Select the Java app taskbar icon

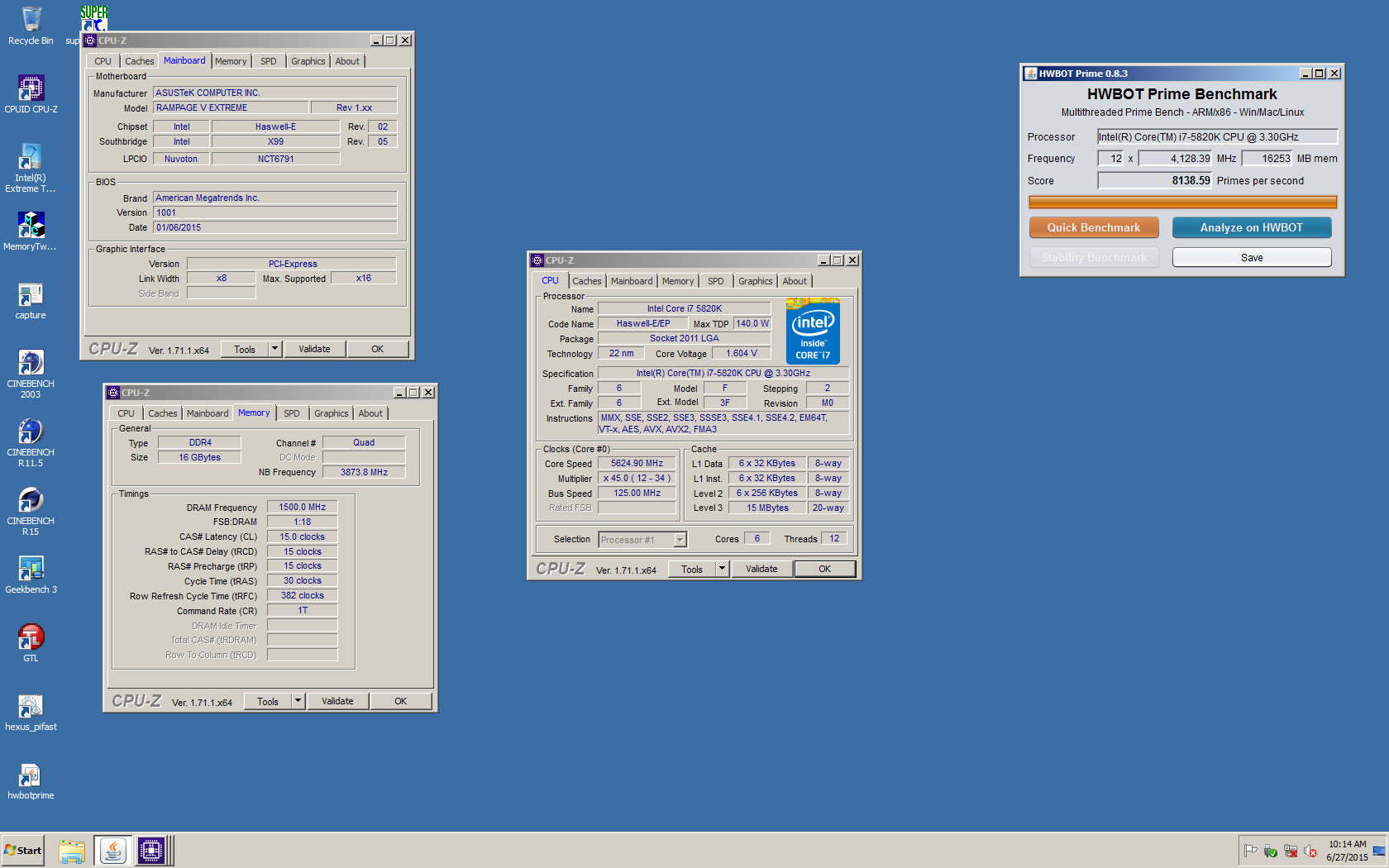pos(112,851)
